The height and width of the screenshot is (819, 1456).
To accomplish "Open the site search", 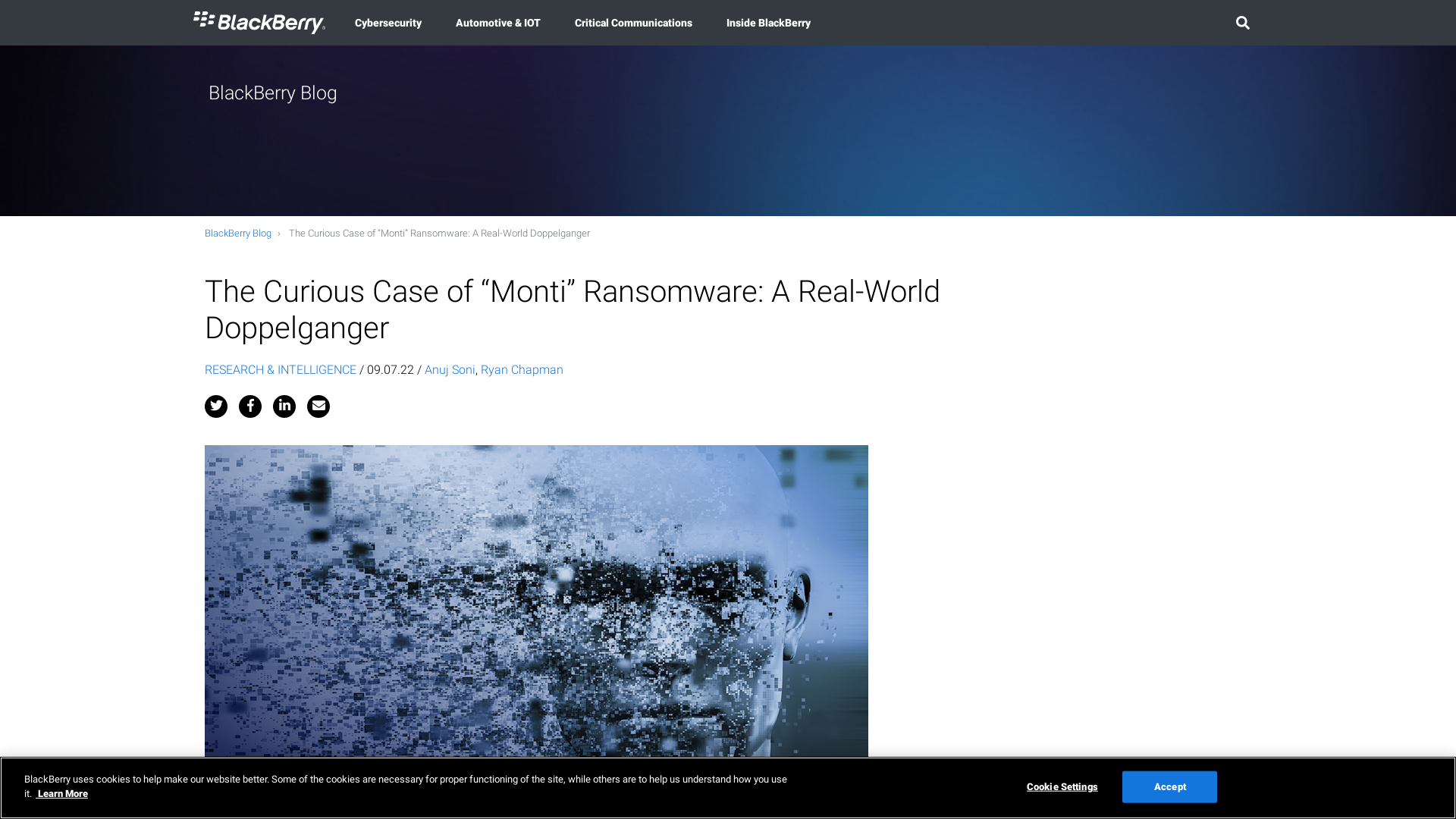I will click(1242, 23).
